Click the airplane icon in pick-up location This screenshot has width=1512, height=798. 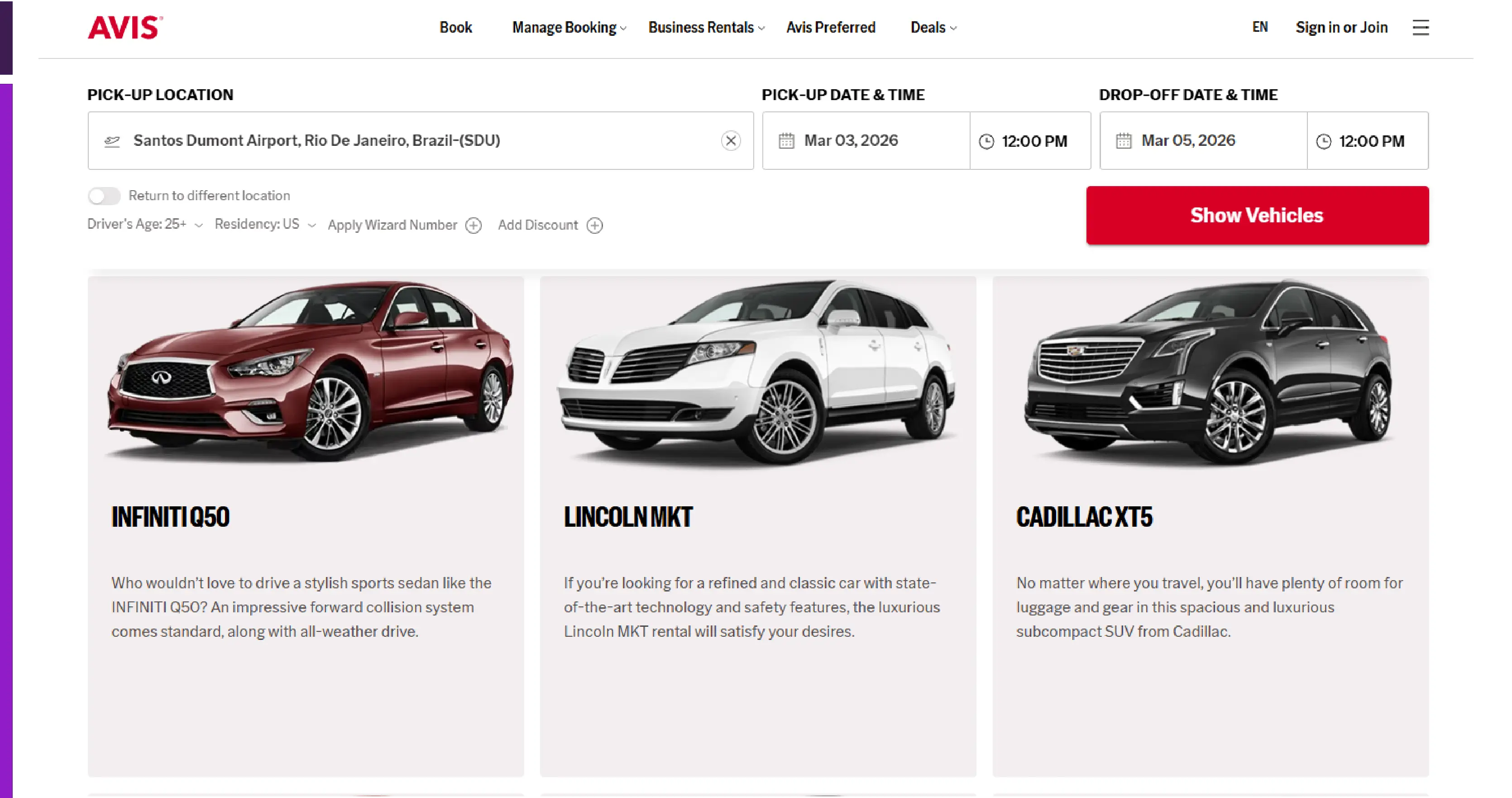click(x=112, y=140)
